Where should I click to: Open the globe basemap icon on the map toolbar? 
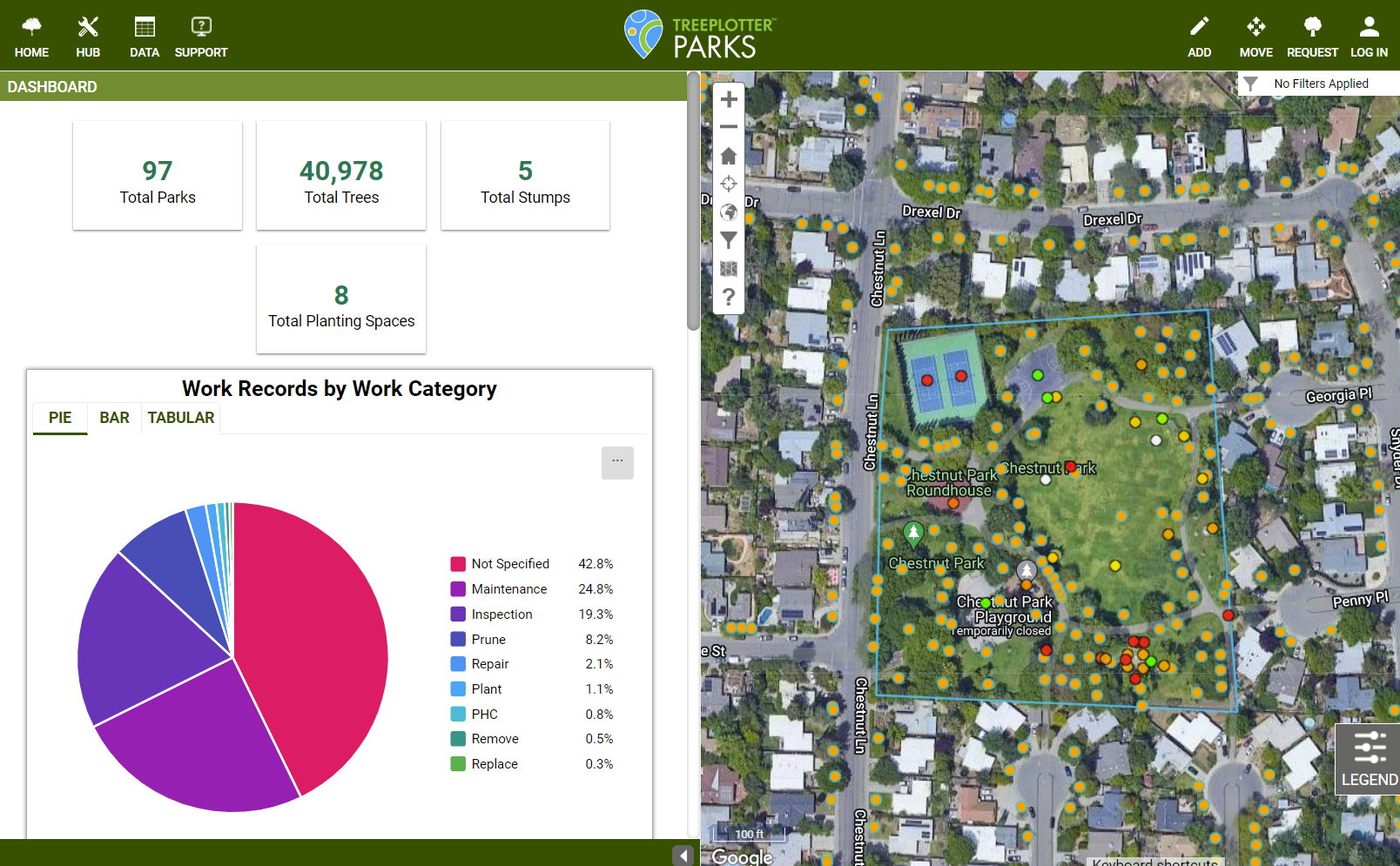click(x=728, y=211)
